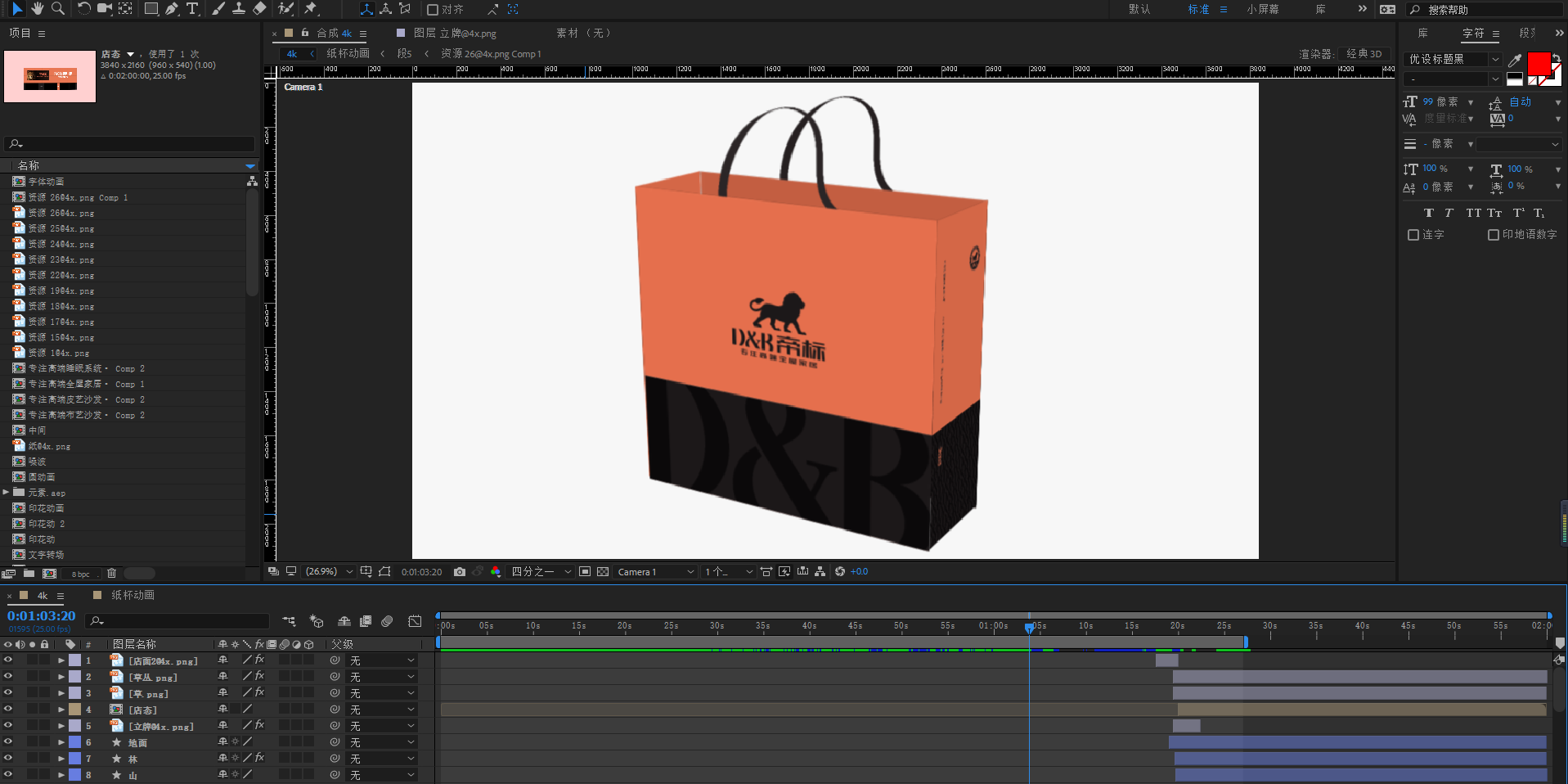Select the Zoom magnifier tool

[58, 9]
